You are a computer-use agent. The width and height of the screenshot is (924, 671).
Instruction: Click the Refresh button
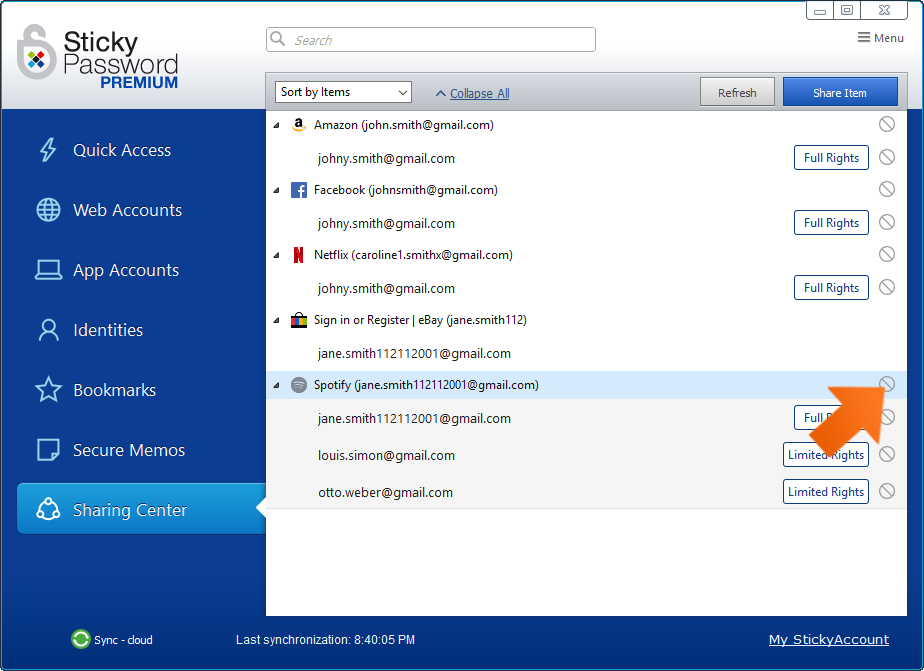(x=737, y=92)
